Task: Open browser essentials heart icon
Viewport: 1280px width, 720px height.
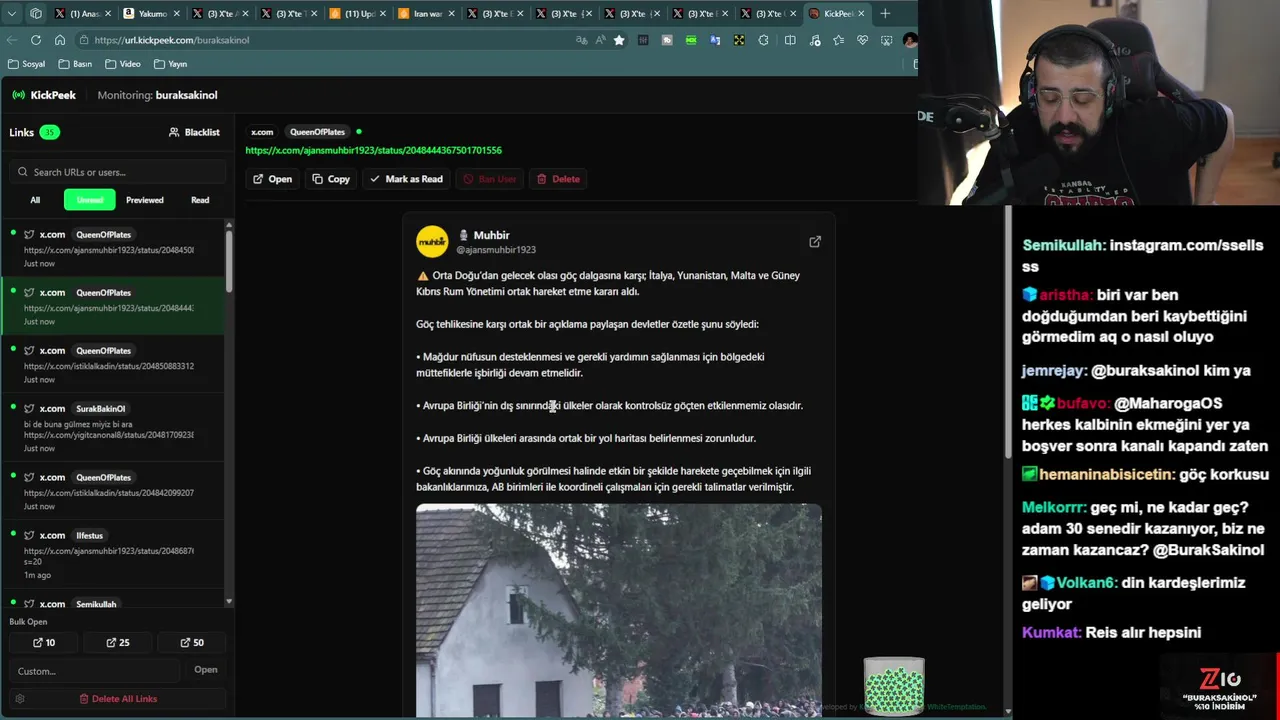Action: (862, 40)
